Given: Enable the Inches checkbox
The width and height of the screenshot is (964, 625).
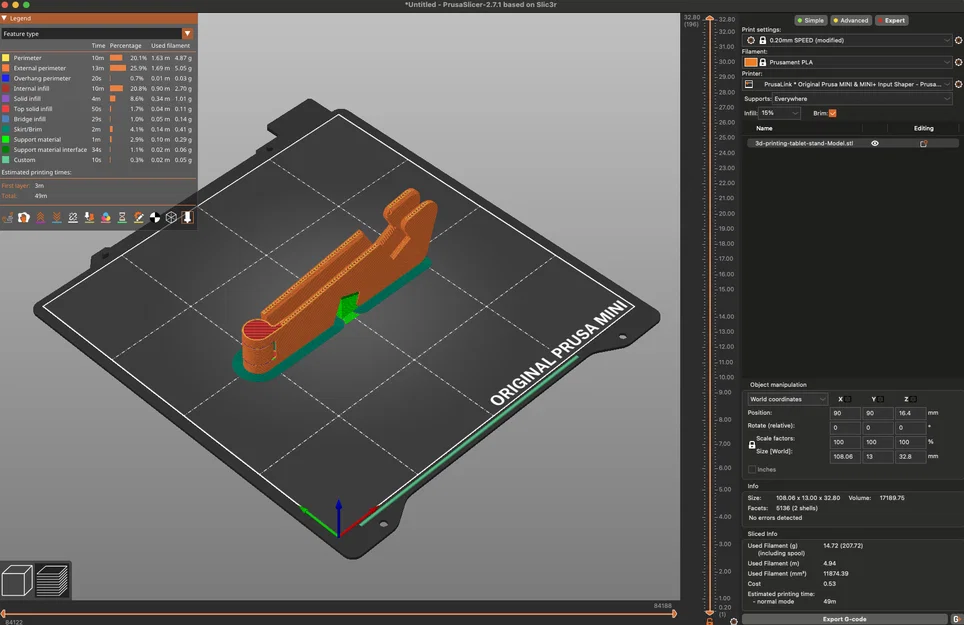Looking at the screenshot, I should (752, 469).
